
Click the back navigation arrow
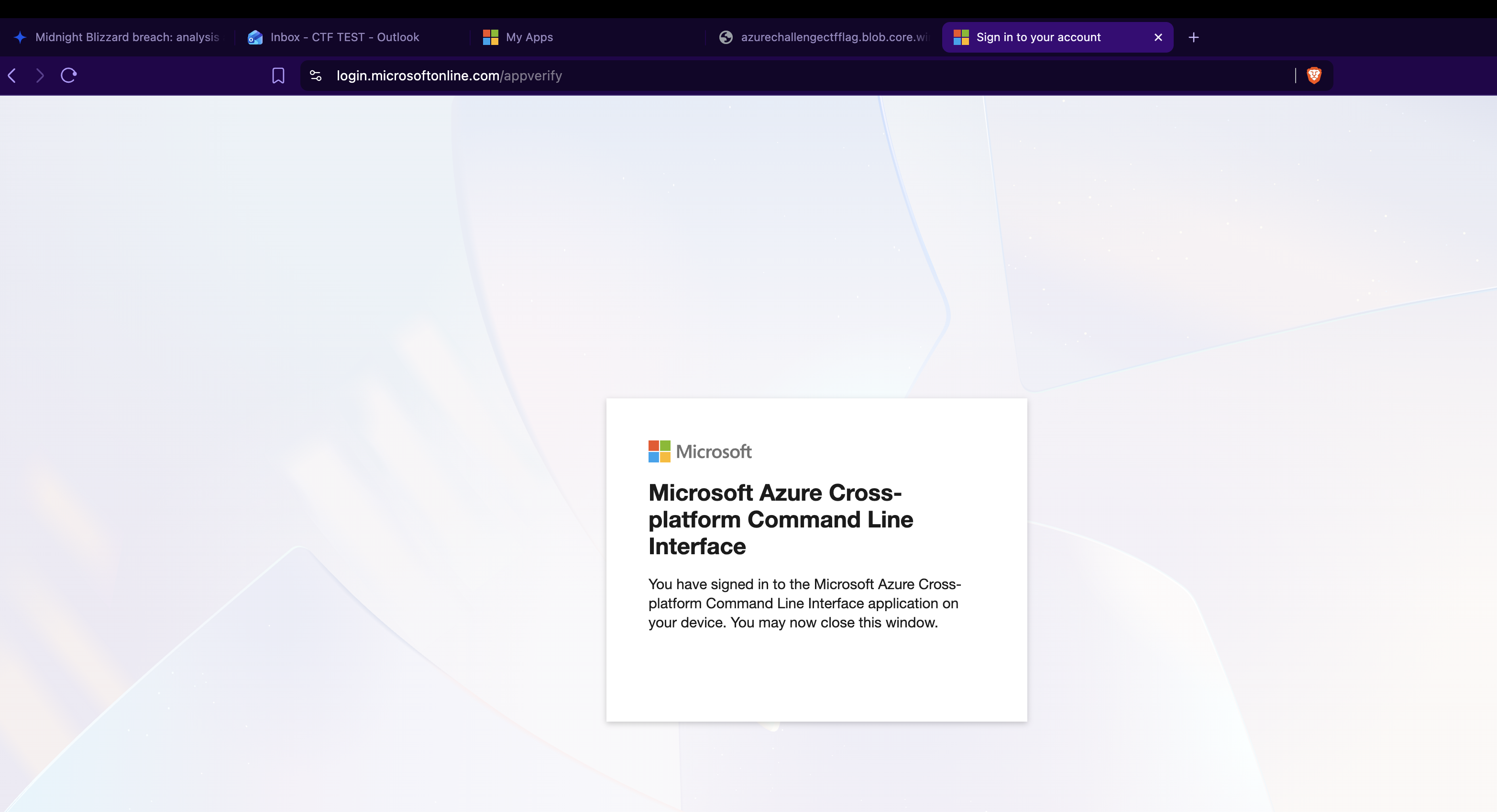click(12, 76)
